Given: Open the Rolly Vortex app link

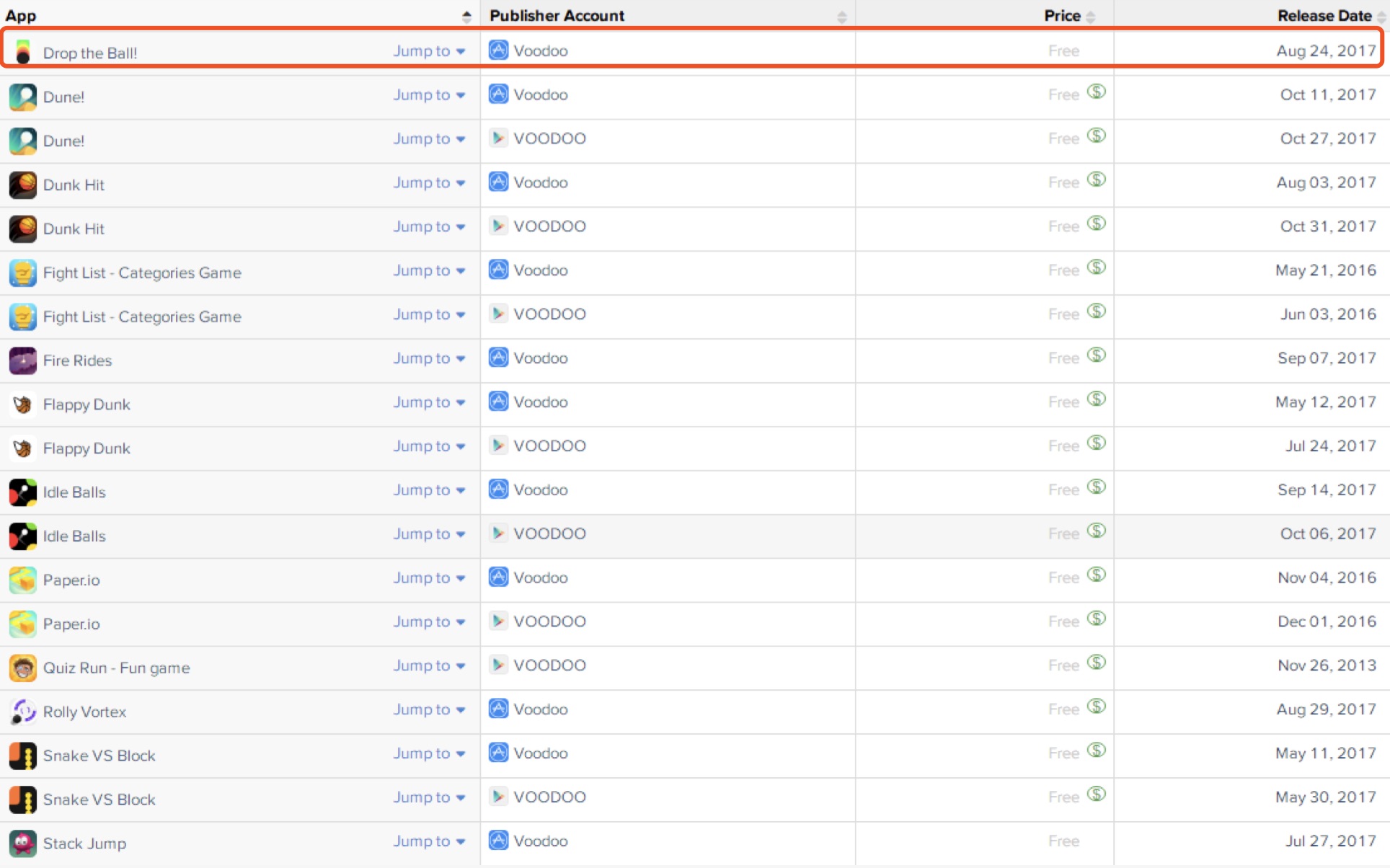Looking at the screenshot, I should coord(84,712).
